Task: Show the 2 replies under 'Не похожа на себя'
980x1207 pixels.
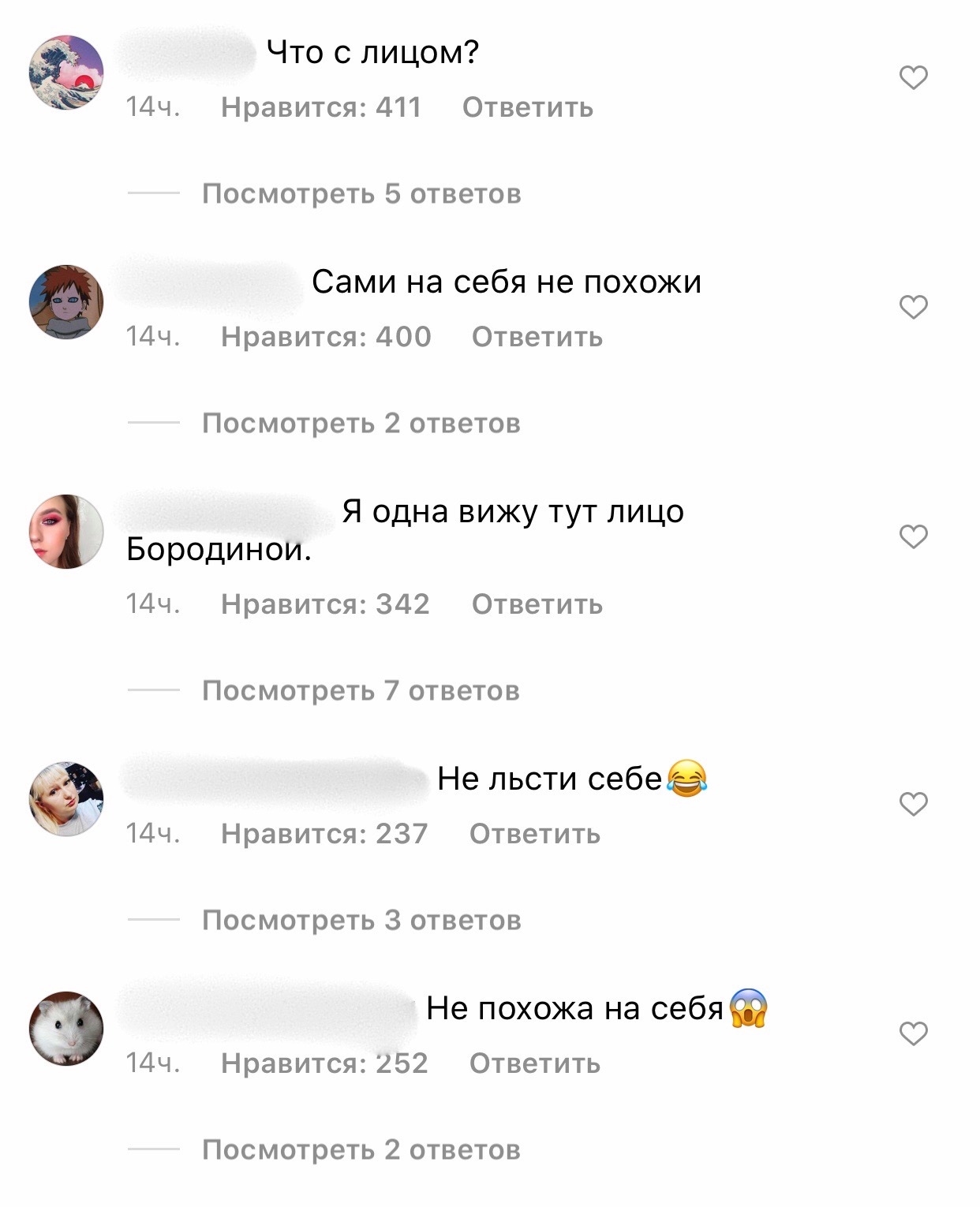Action: tap(361, 1149)
